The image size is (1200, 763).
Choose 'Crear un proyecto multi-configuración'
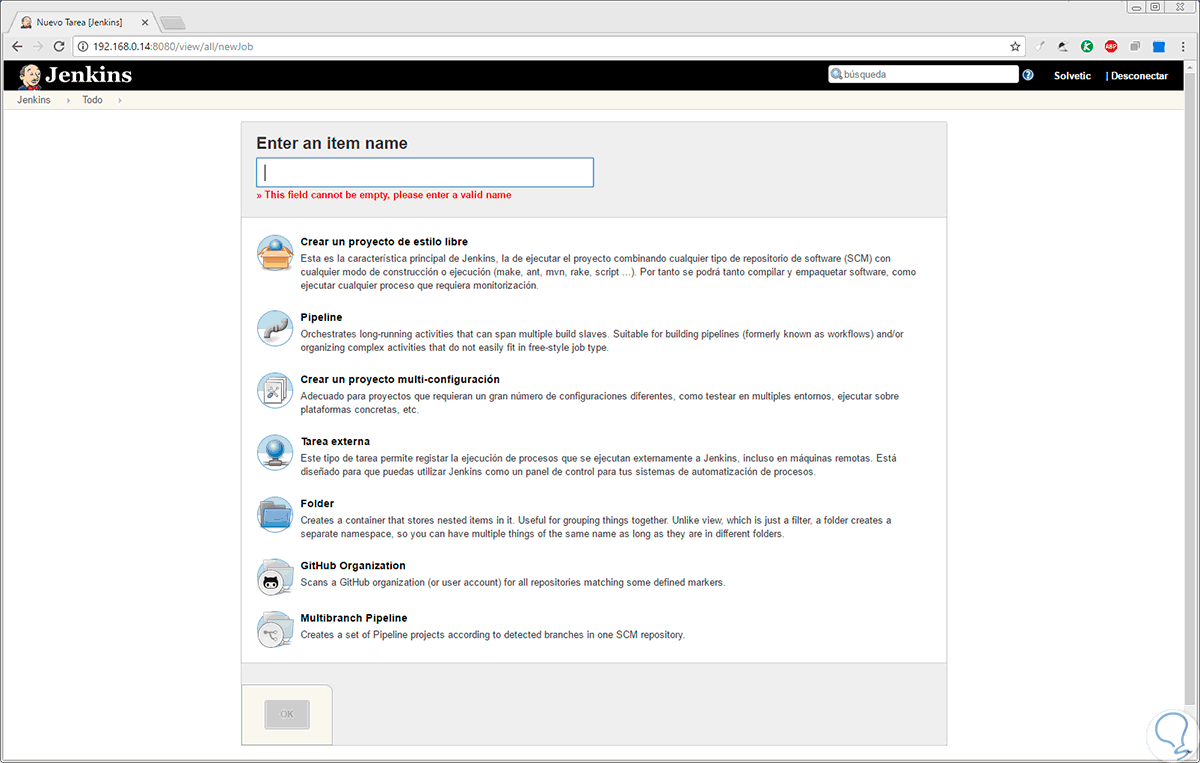point(400,379)
